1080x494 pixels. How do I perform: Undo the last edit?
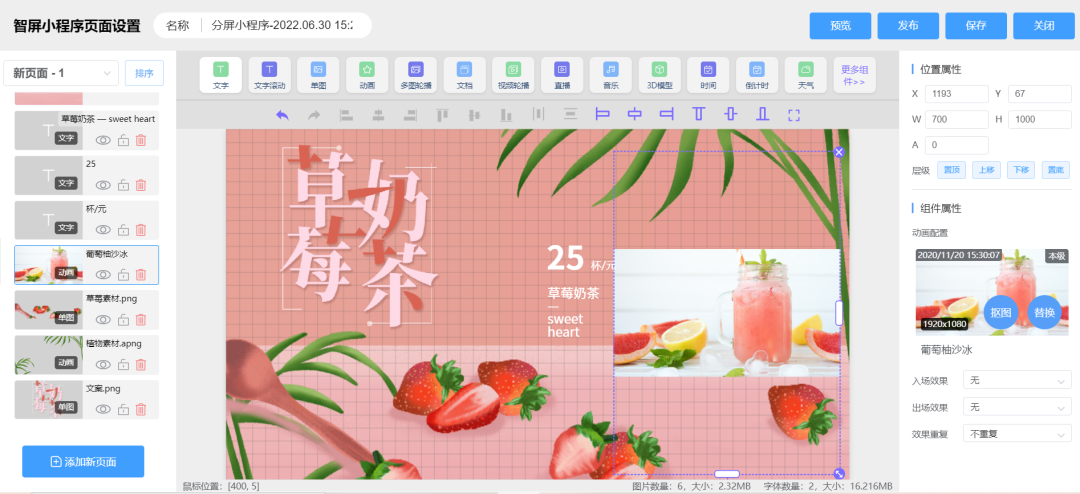pos(282,114)
